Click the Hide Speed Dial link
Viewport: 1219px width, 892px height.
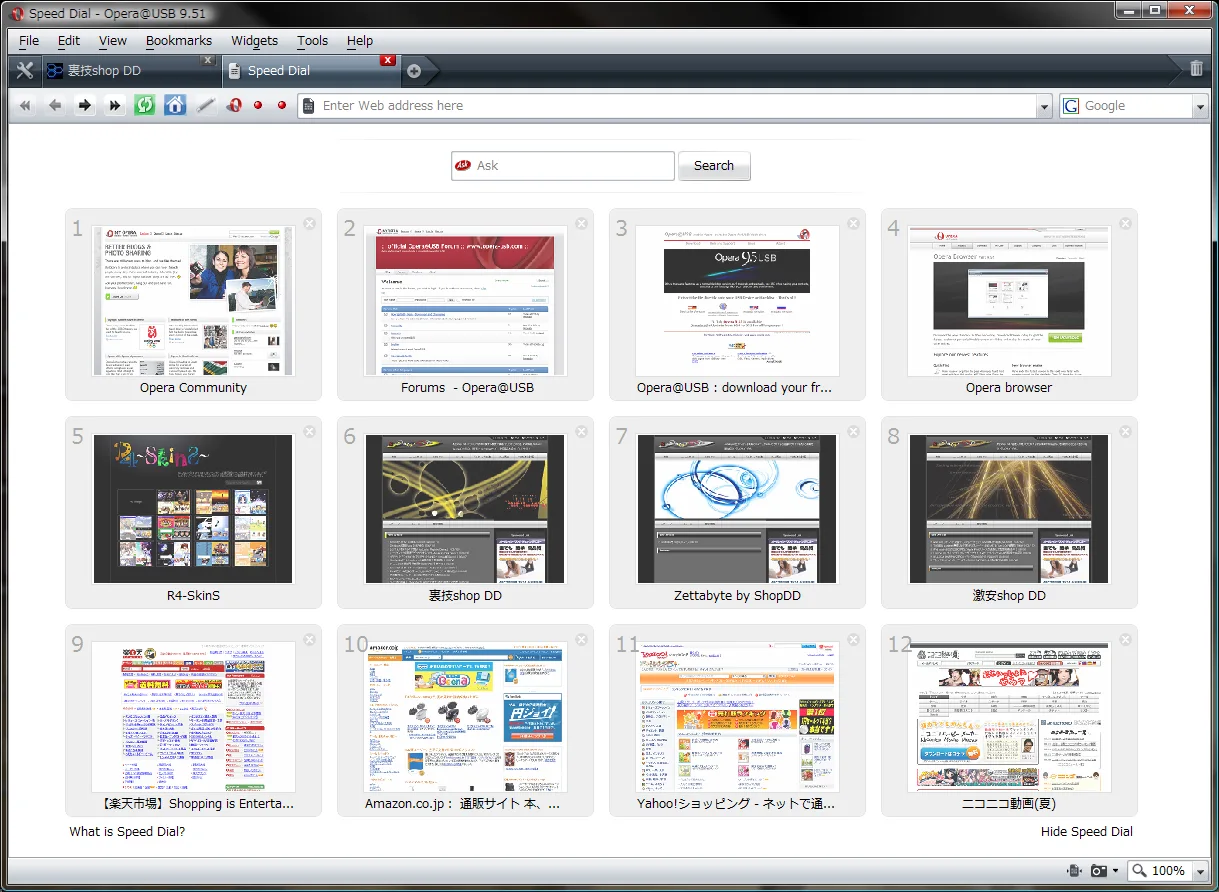(1086, 832)
